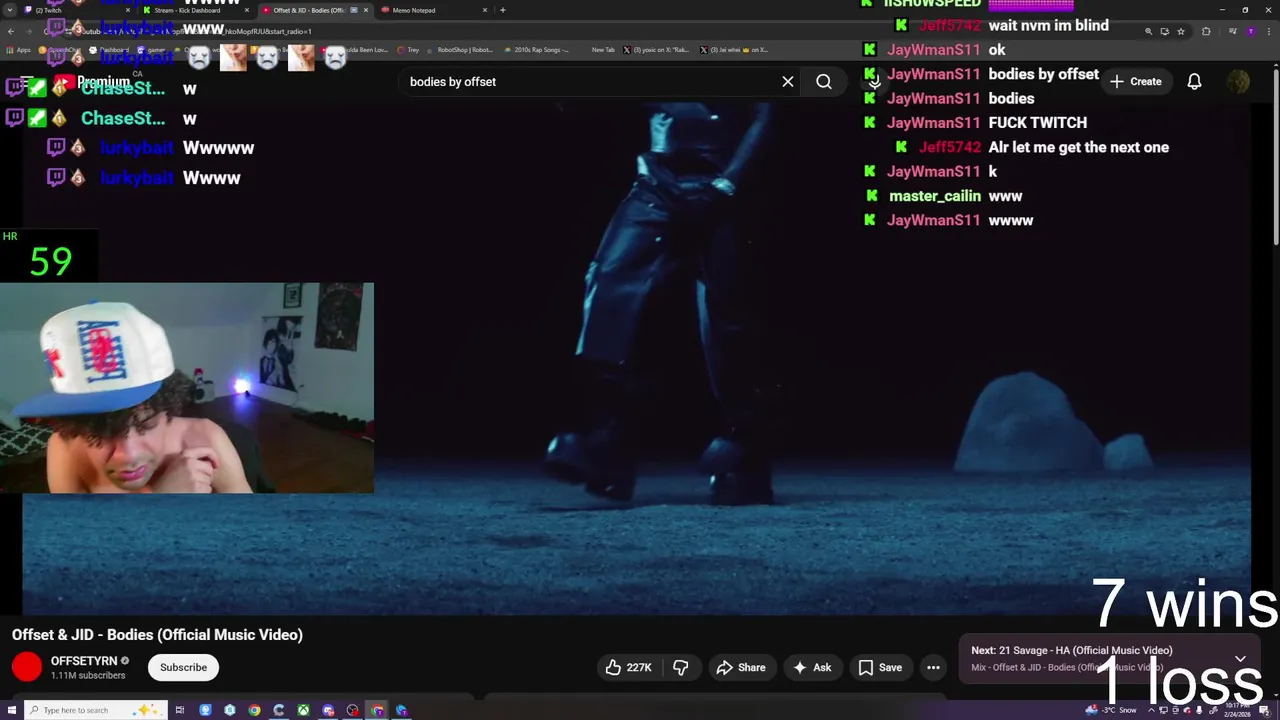
Task: Save the video to a playlist
Action: pyautogui.click(x=880, y=668)
